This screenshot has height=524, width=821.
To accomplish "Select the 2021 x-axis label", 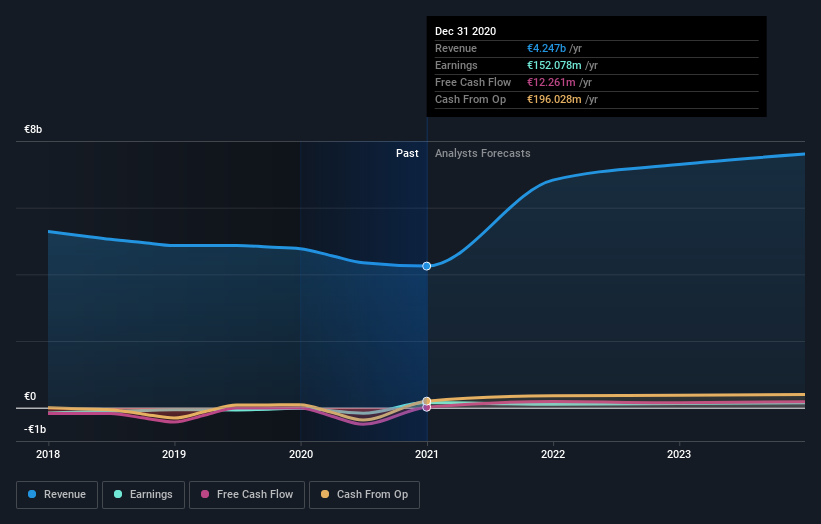I will click(x=427, y=454).
